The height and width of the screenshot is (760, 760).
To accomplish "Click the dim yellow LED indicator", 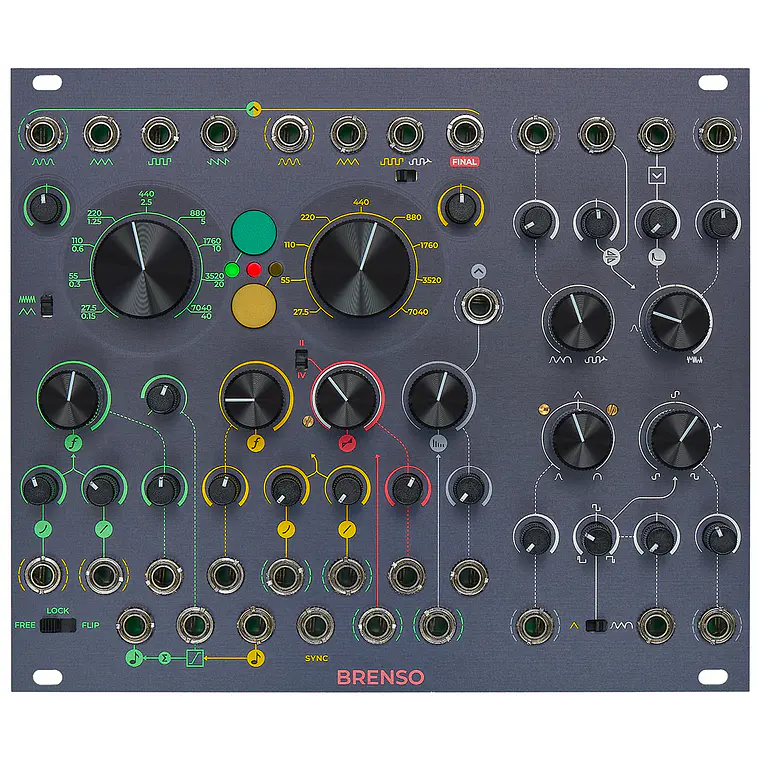I will (275, 269).
